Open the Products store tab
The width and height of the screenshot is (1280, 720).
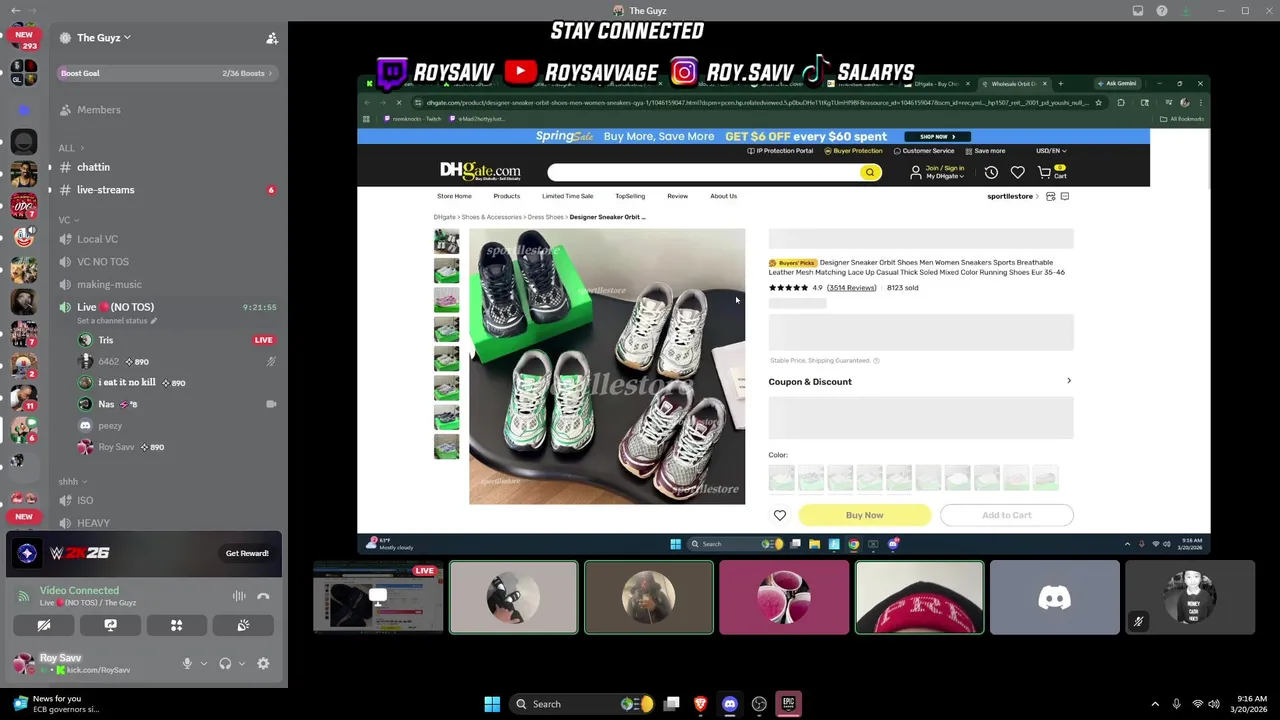(506, 196)
